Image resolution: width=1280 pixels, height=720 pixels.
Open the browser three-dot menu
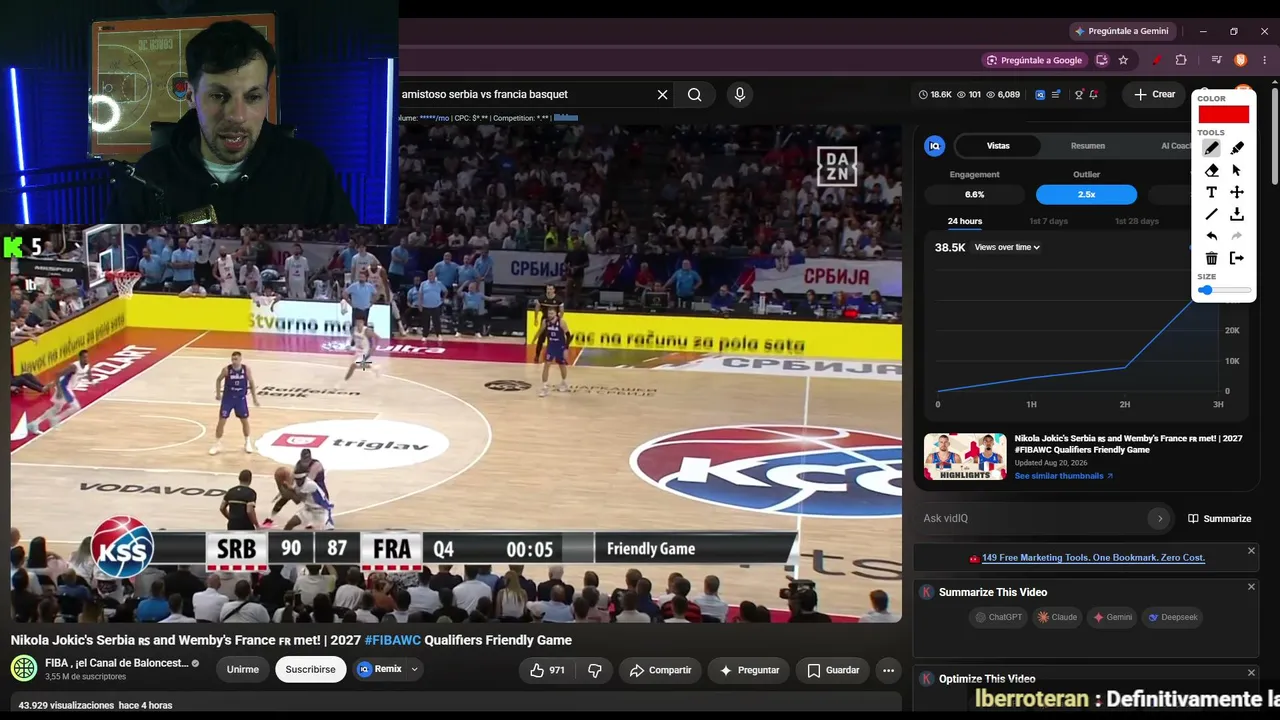pyautogui.click(x=1264, y=60)
